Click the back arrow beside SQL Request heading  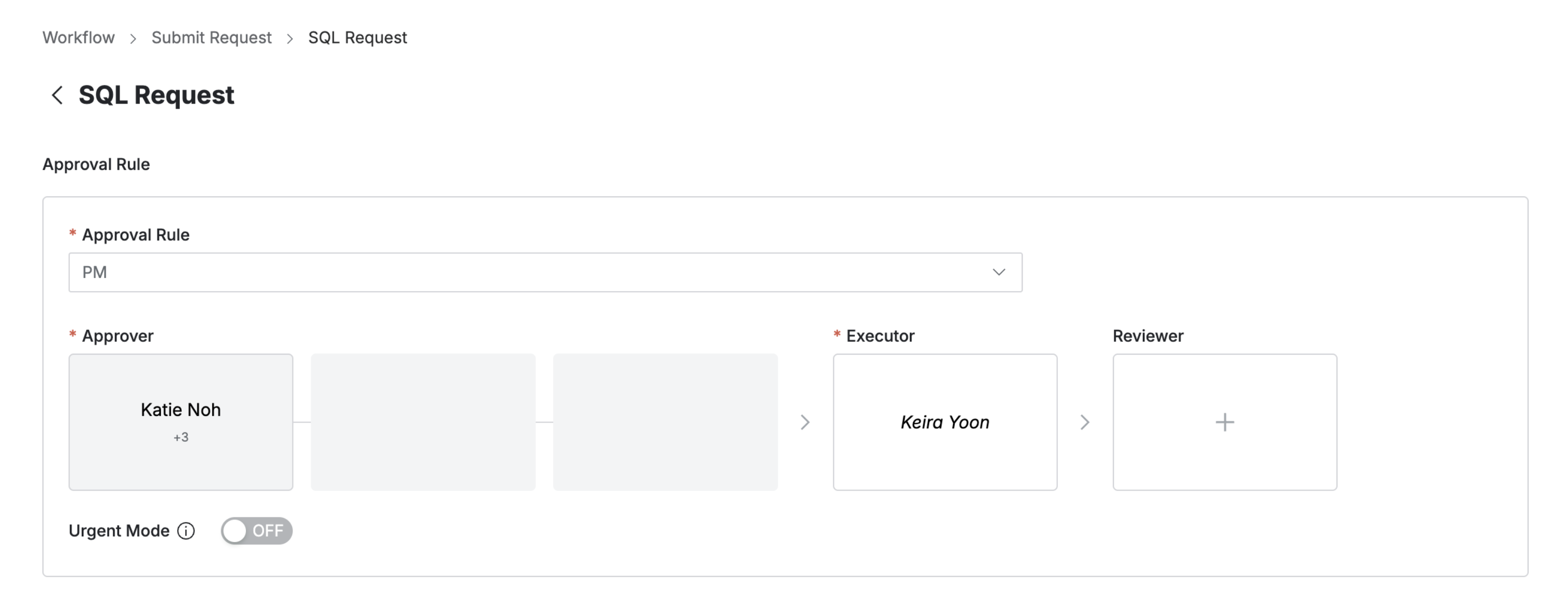click(x=57, y=95)
